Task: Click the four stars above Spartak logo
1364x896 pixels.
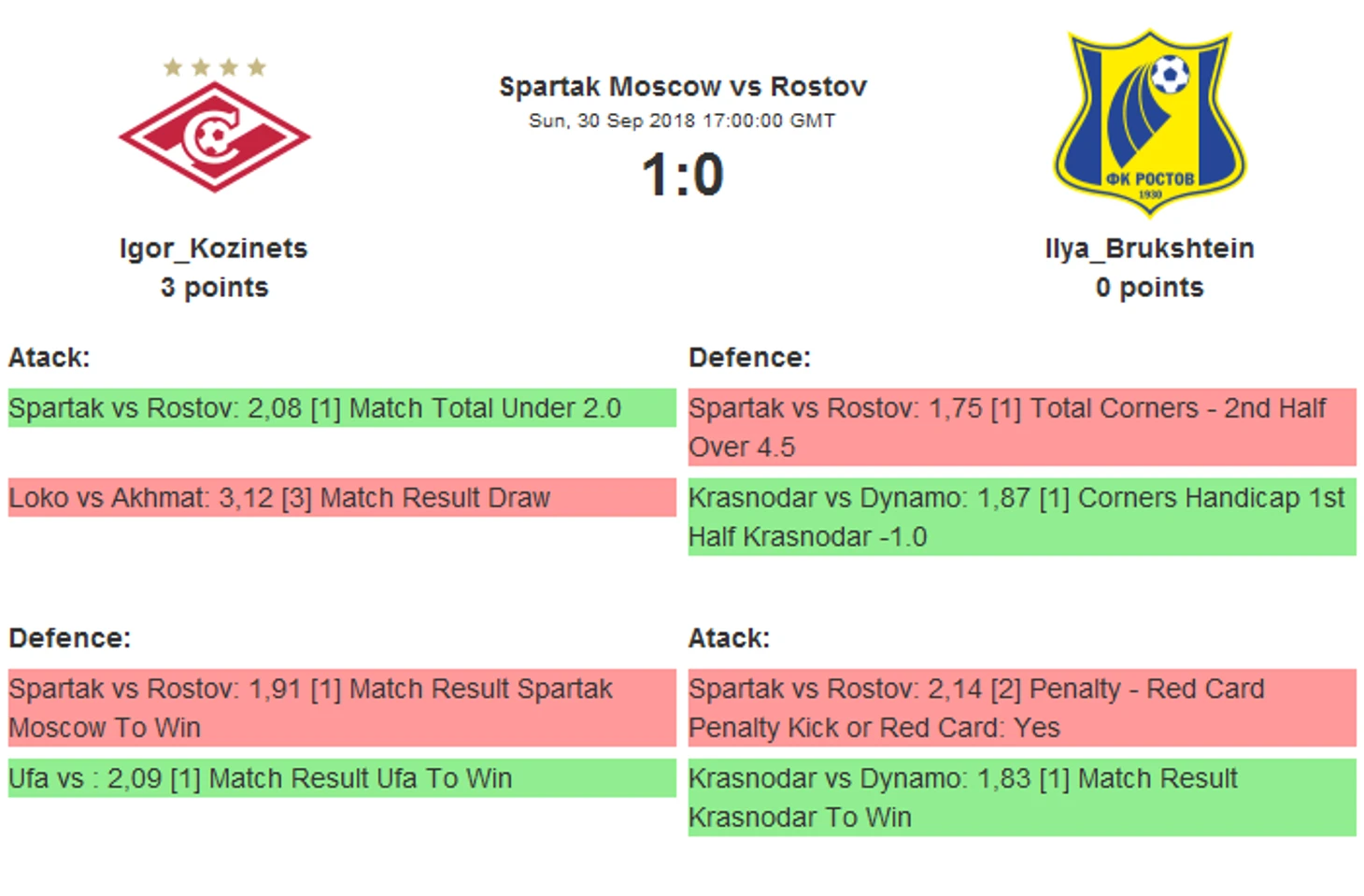Action: click(215, 66)
